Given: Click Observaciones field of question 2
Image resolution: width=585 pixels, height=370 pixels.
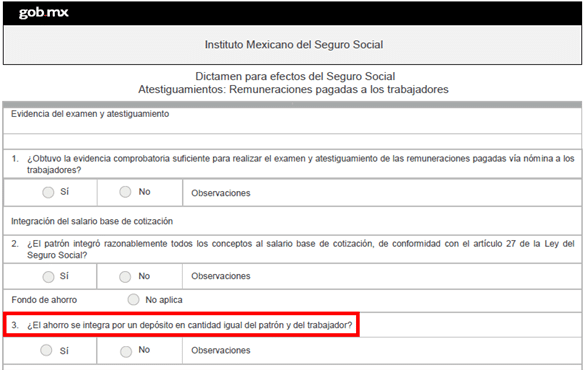Looking at the screenshot, I should pyautogui.click(x=382, y=276).
